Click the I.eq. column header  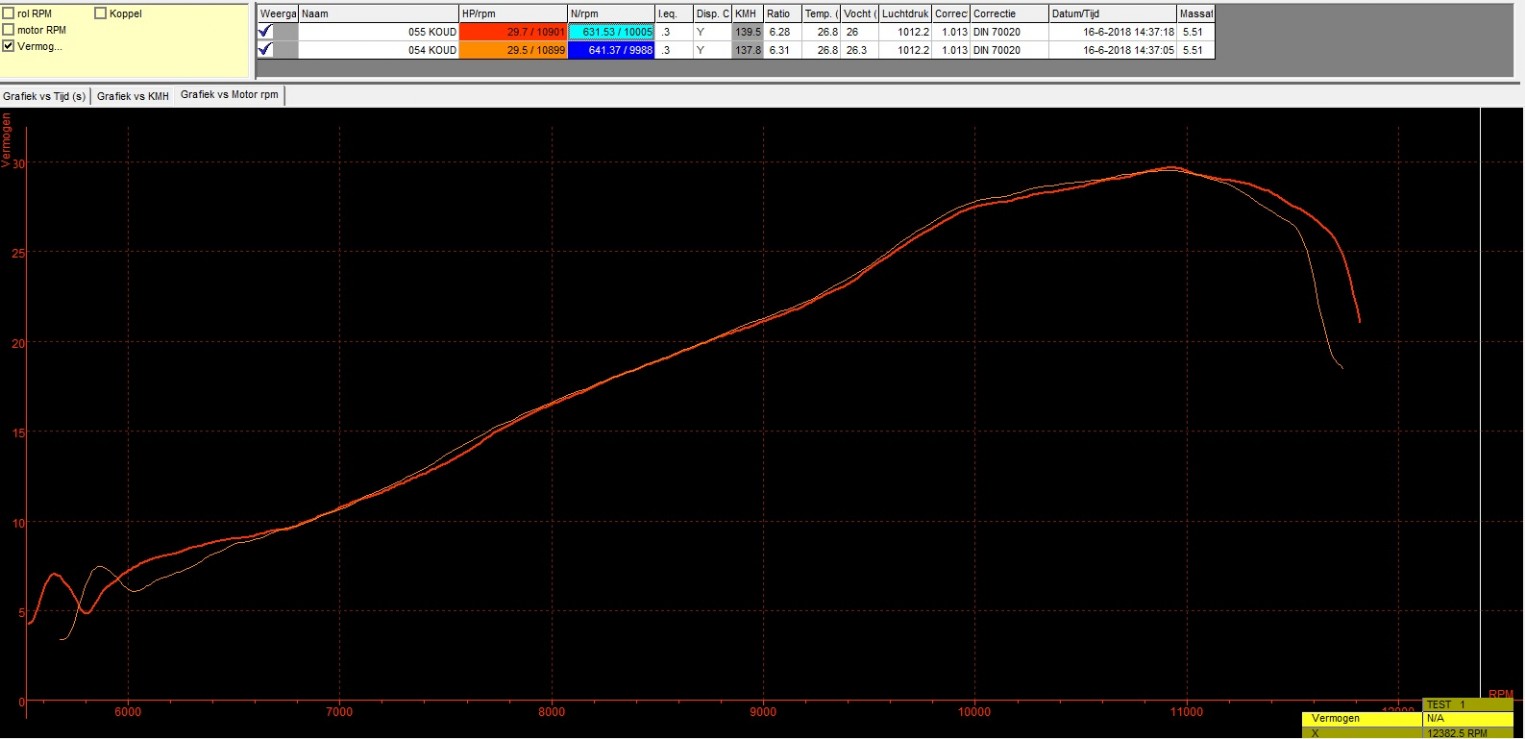tap(674, 15)
